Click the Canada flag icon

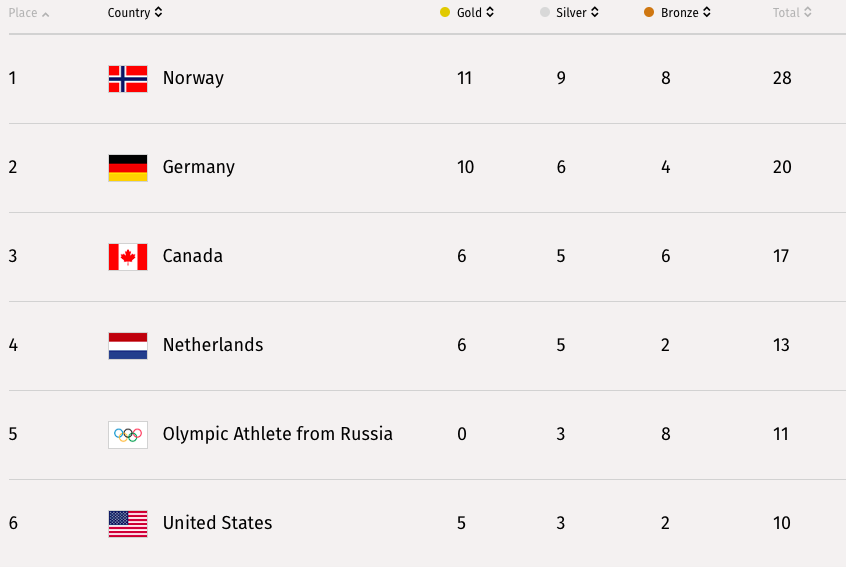click(128, 256)
